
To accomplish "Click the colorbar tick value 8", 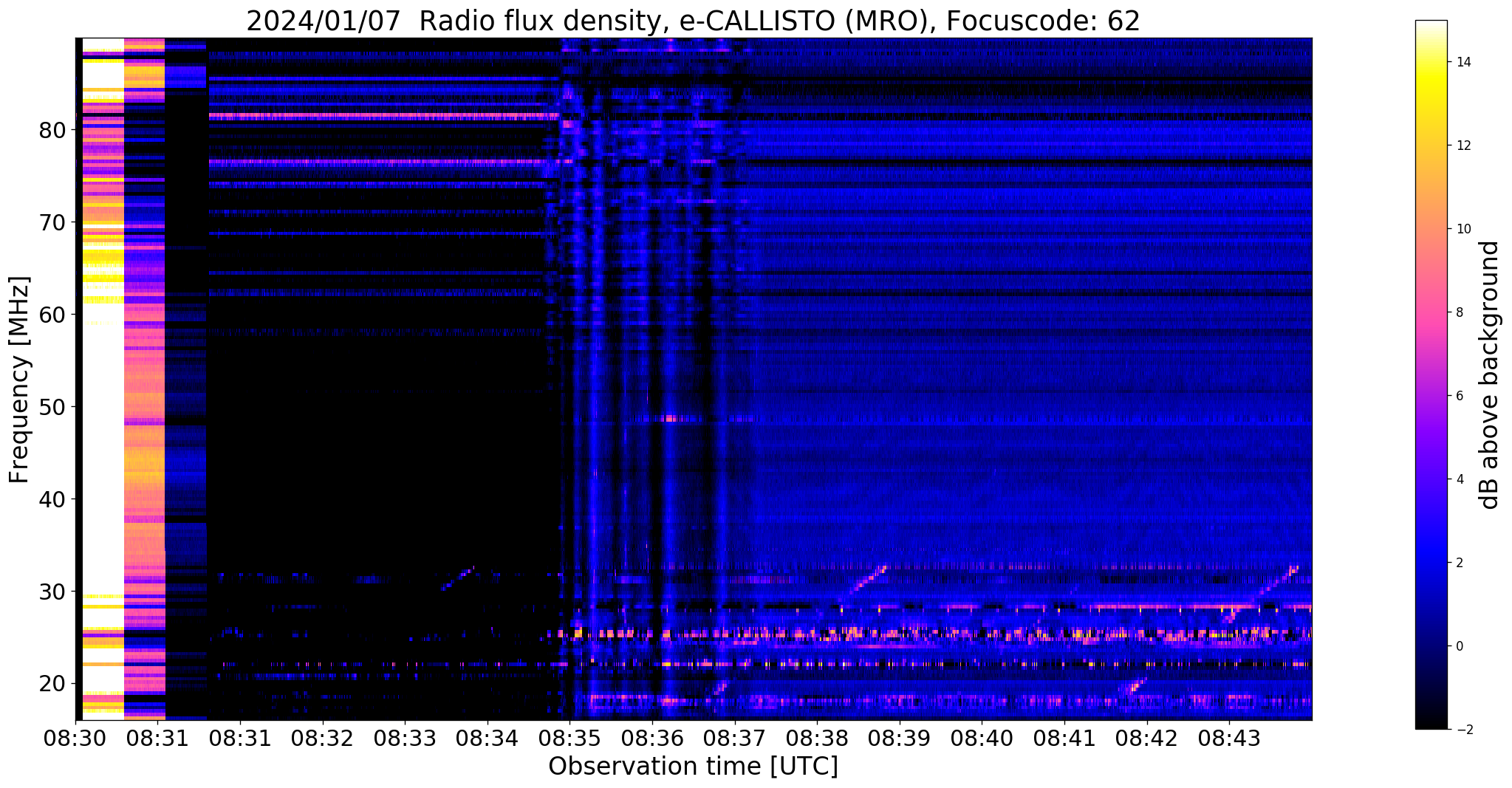I will [x=1459, y=312].
